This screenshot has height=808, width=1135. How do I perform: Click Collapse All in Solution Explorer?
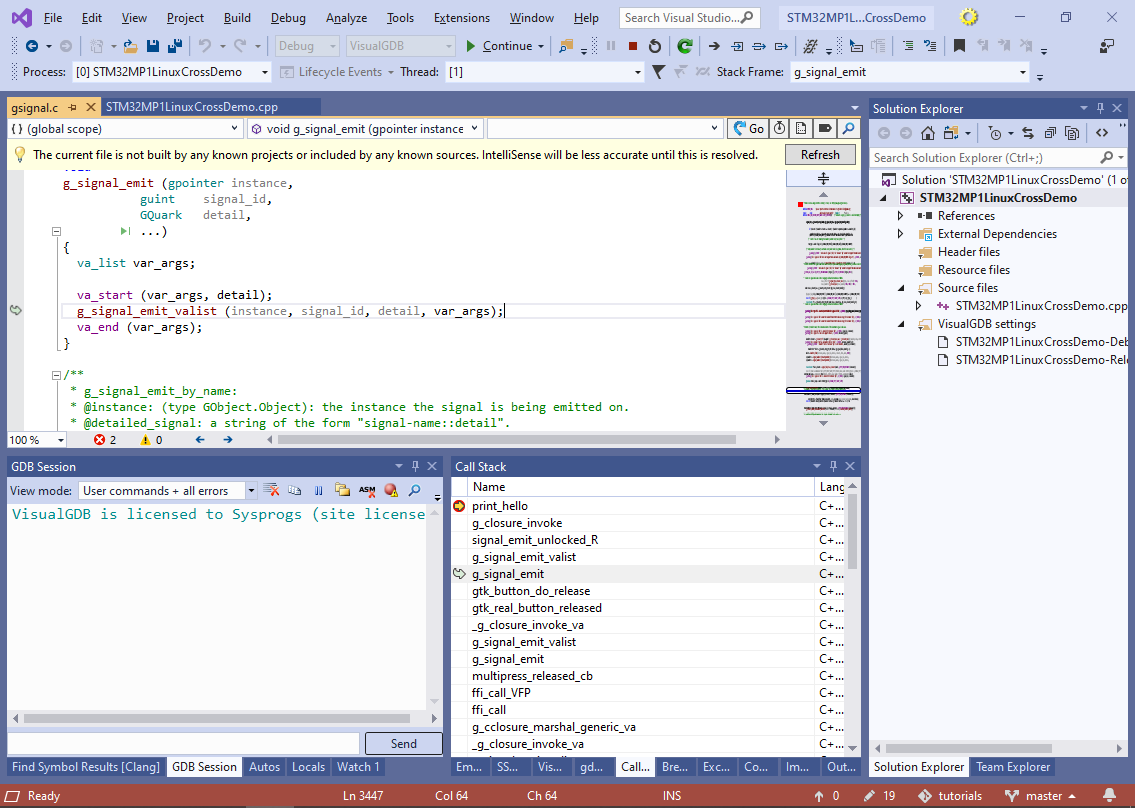point(1050,132)
